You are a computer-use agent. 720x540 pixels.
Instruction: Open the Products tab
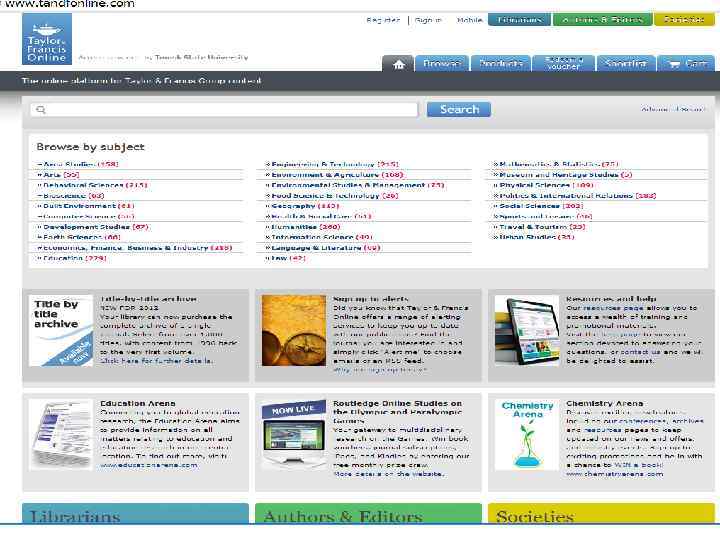coord(501,63)
